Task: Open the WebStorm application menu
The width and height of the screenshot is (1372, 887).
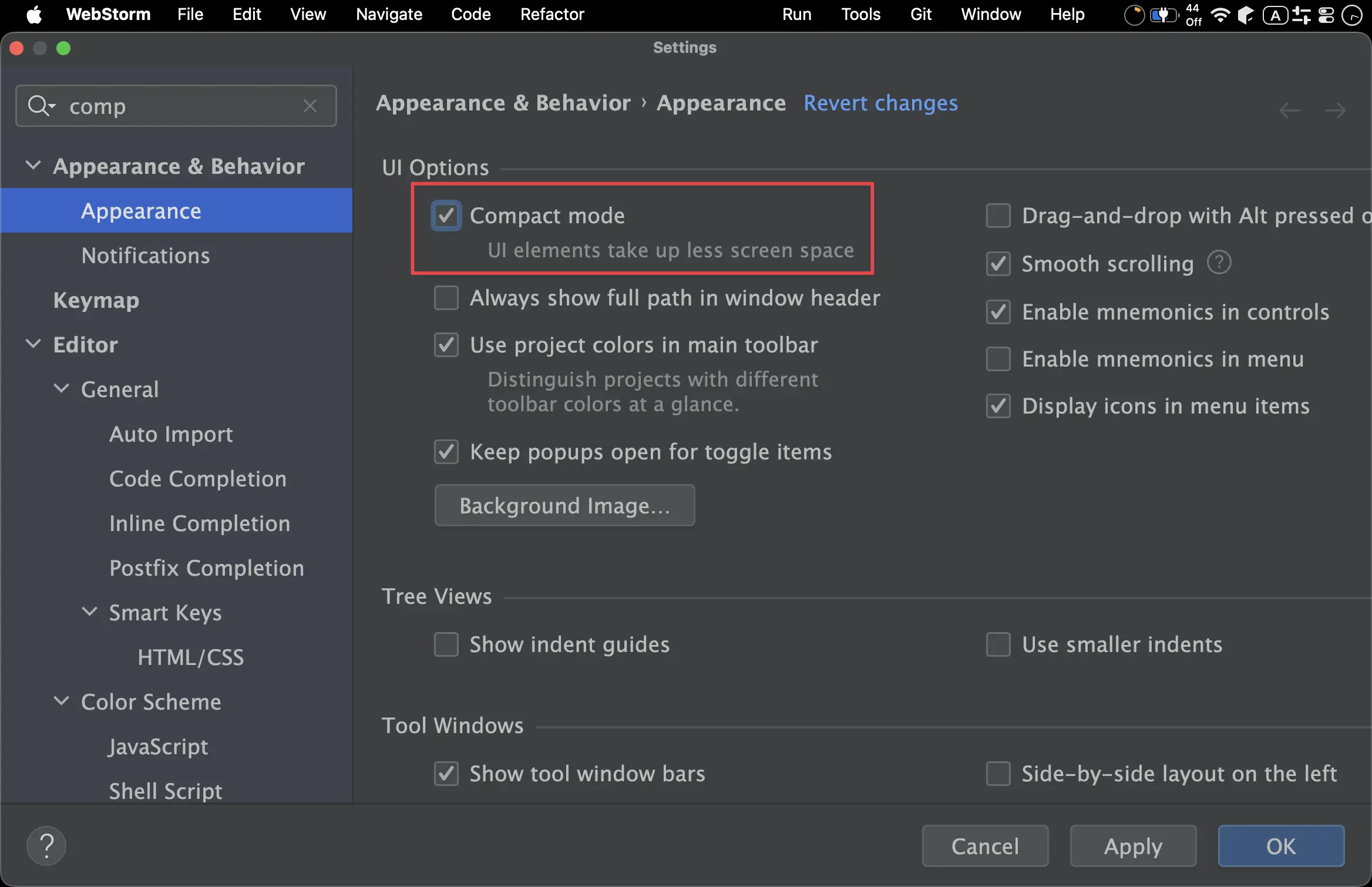Action: tap(109, 14)
